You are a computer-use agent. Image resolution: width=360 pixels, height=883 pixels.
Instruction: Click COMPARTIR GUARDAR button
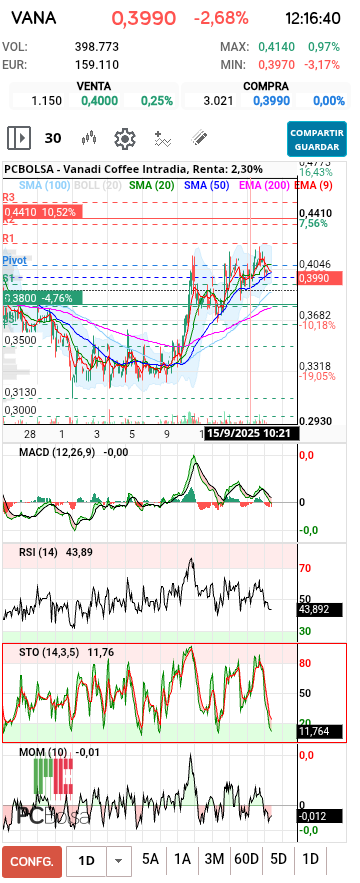pyautogui.click(x=317, y=139)
